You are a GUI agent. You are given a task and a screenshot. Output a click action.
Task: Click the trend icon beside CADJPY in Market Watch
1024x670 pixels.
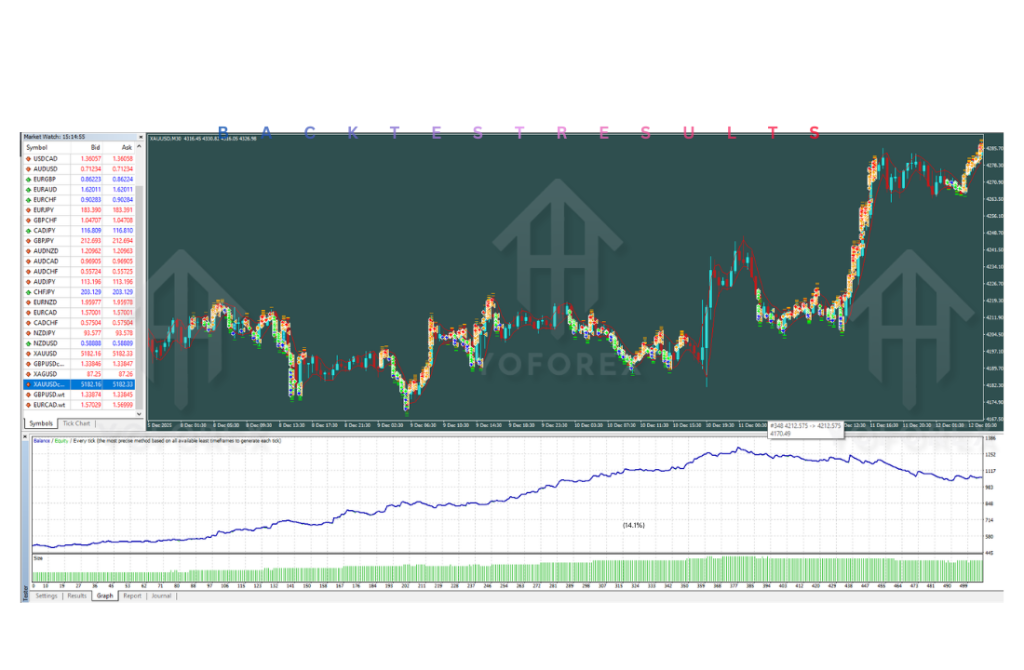tap(30, 231)
